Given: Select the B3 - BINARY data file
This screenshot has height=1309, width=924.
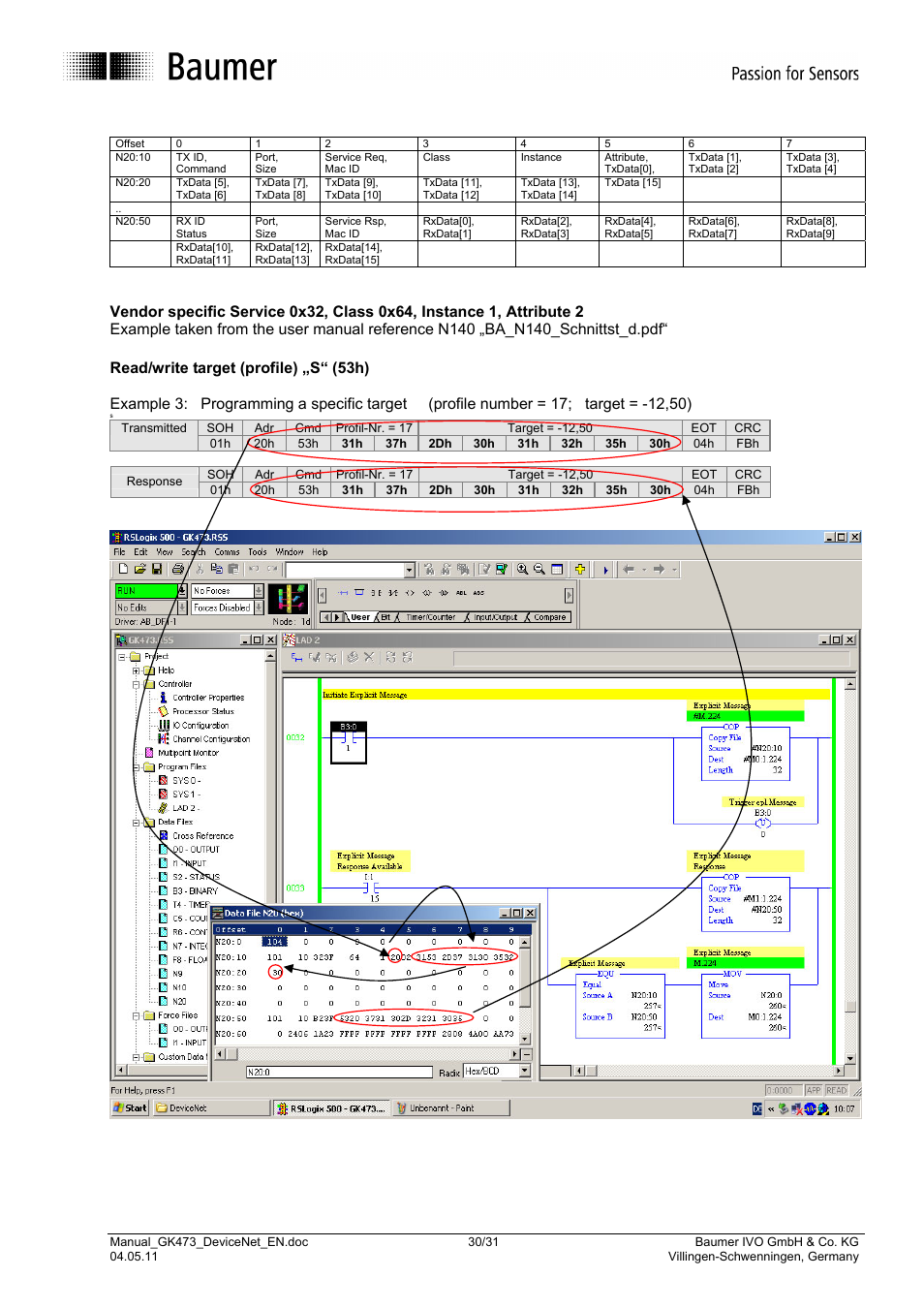Looking at the screenshot, I should point(195,890).
